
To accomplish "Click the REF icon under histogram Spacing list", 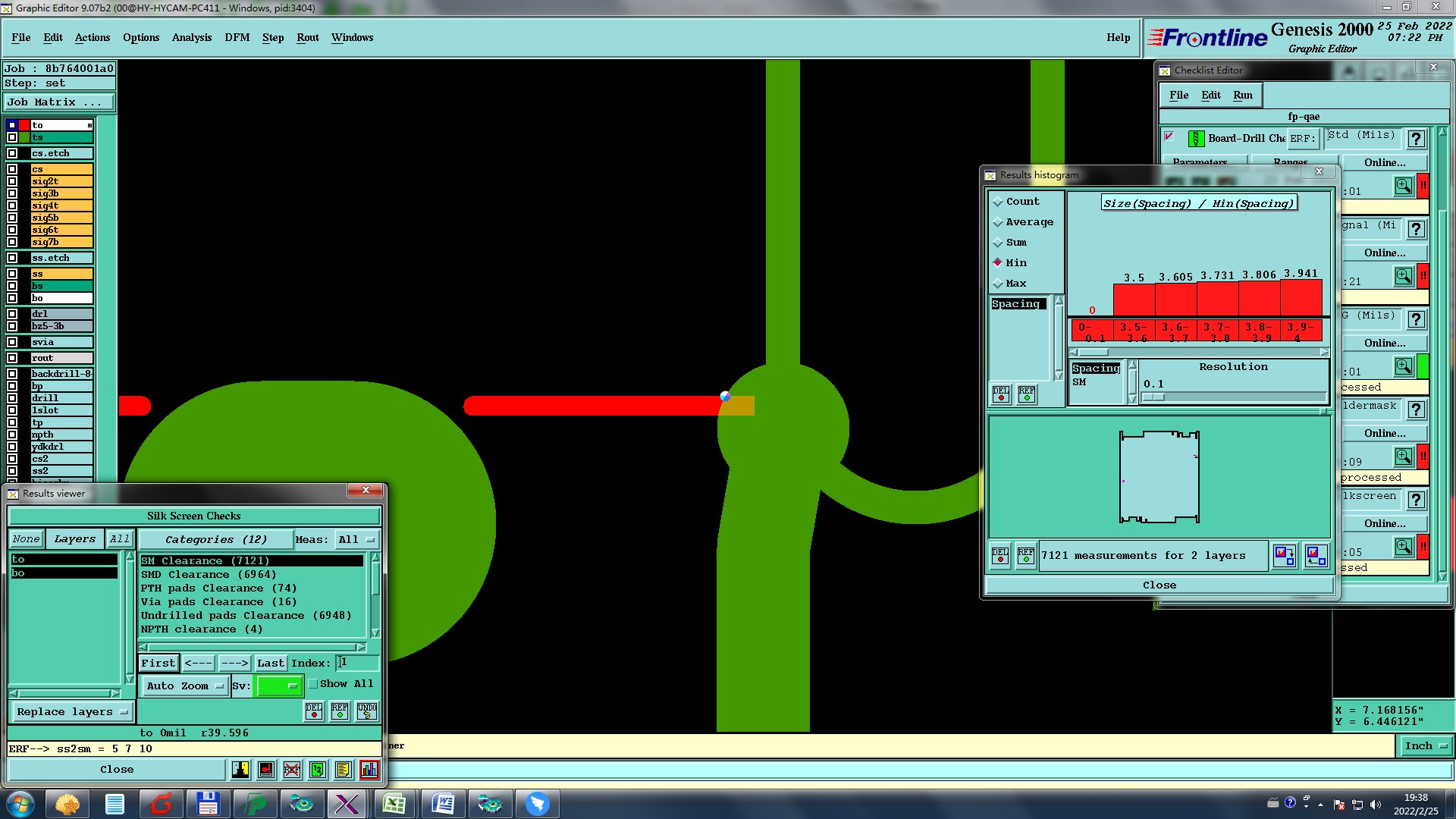I will click(x=1026, y=394).
